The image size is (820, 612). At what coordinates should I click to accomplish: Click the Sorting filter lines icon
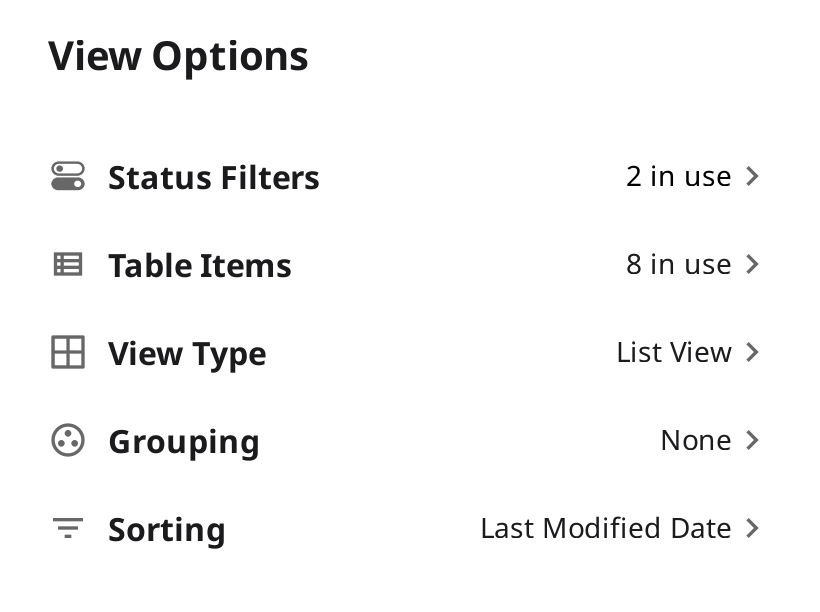(67, 529)
